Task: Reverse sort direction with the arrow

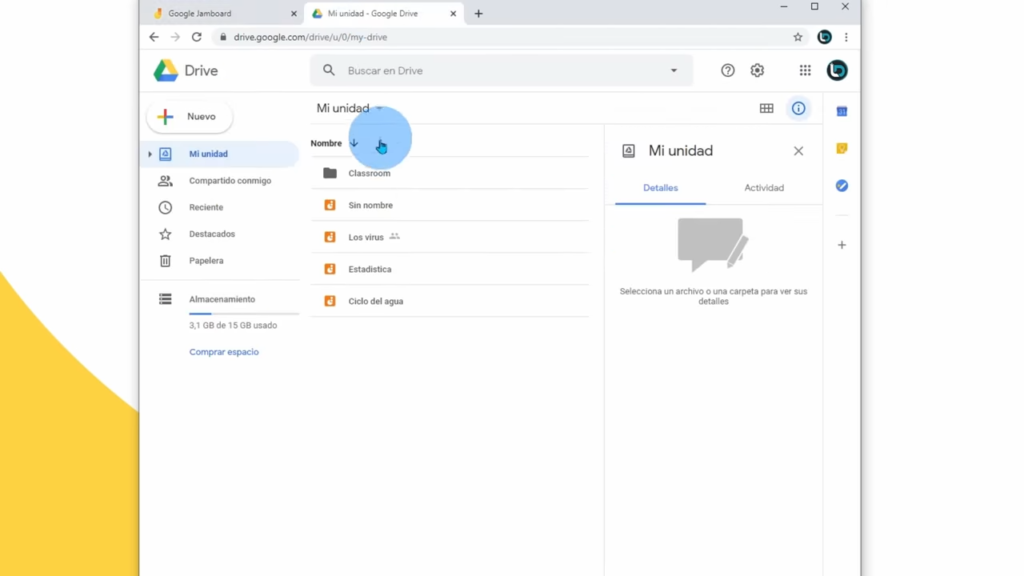Action: pyautogui.click(x=354, y=143)
